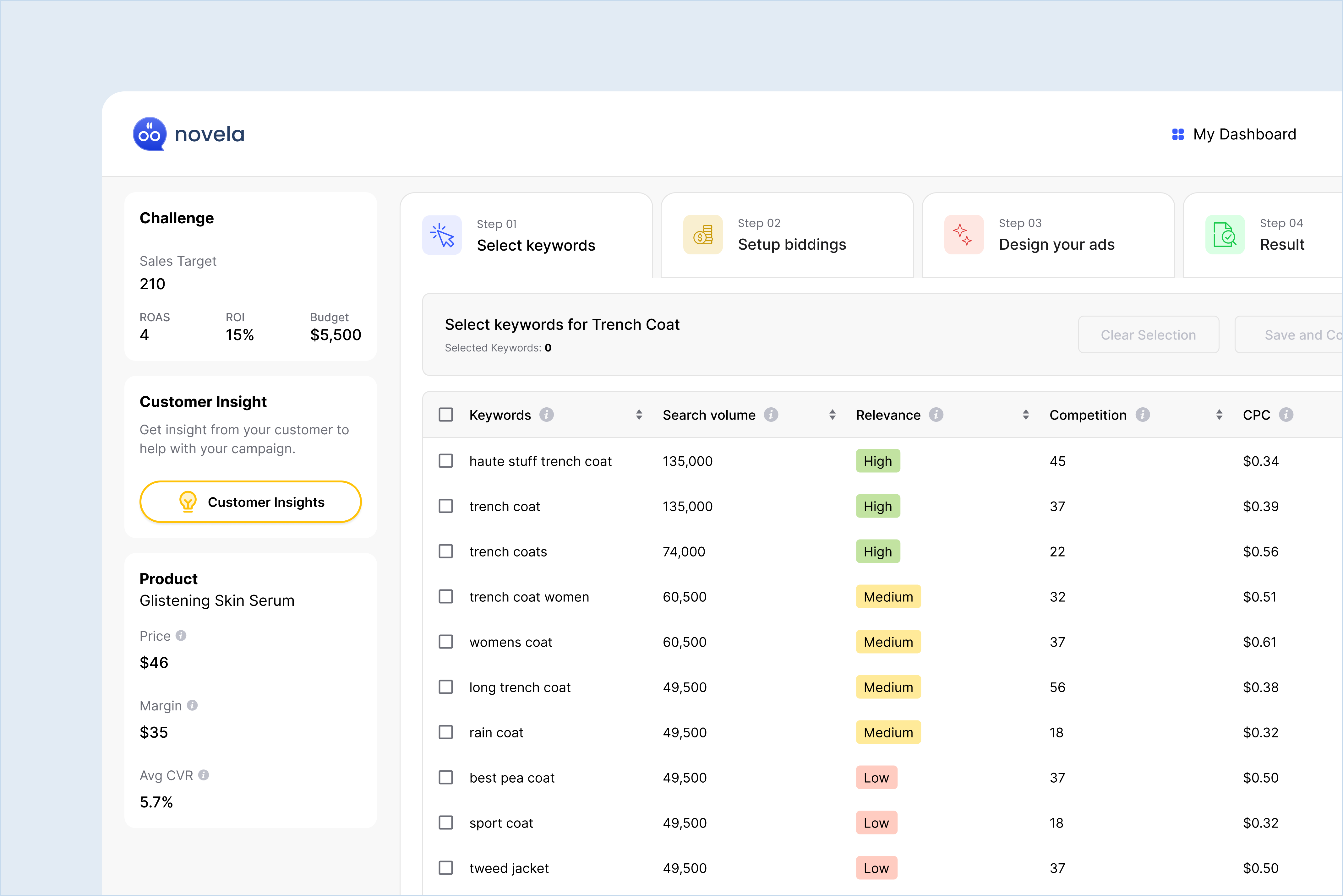Click the 'Glistening Skin Serum' product name
1343x896 pixels.
click(216, 600)
